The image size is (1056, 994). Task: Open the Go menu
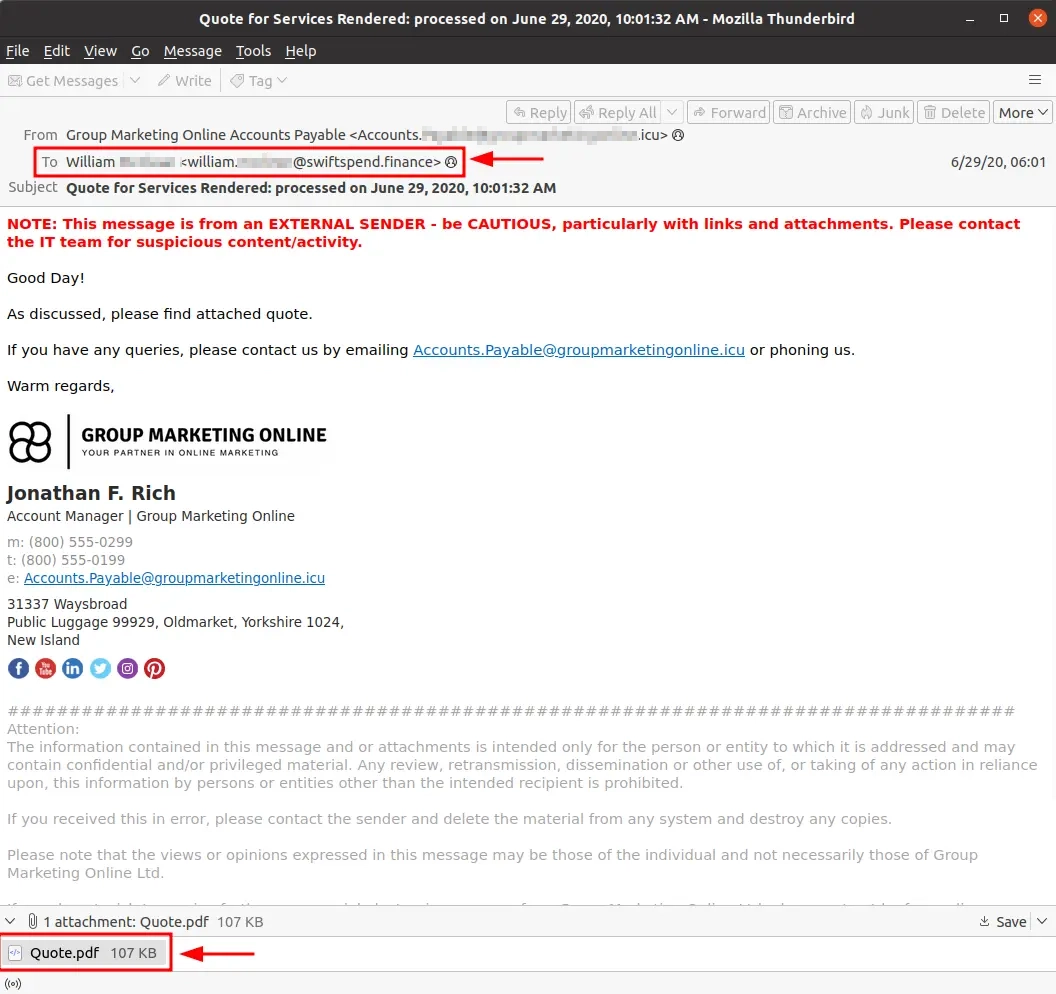pos(140,51)
